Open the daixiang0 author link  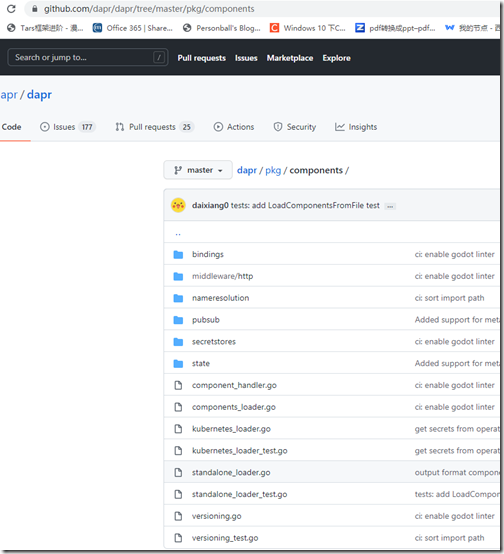210,205
